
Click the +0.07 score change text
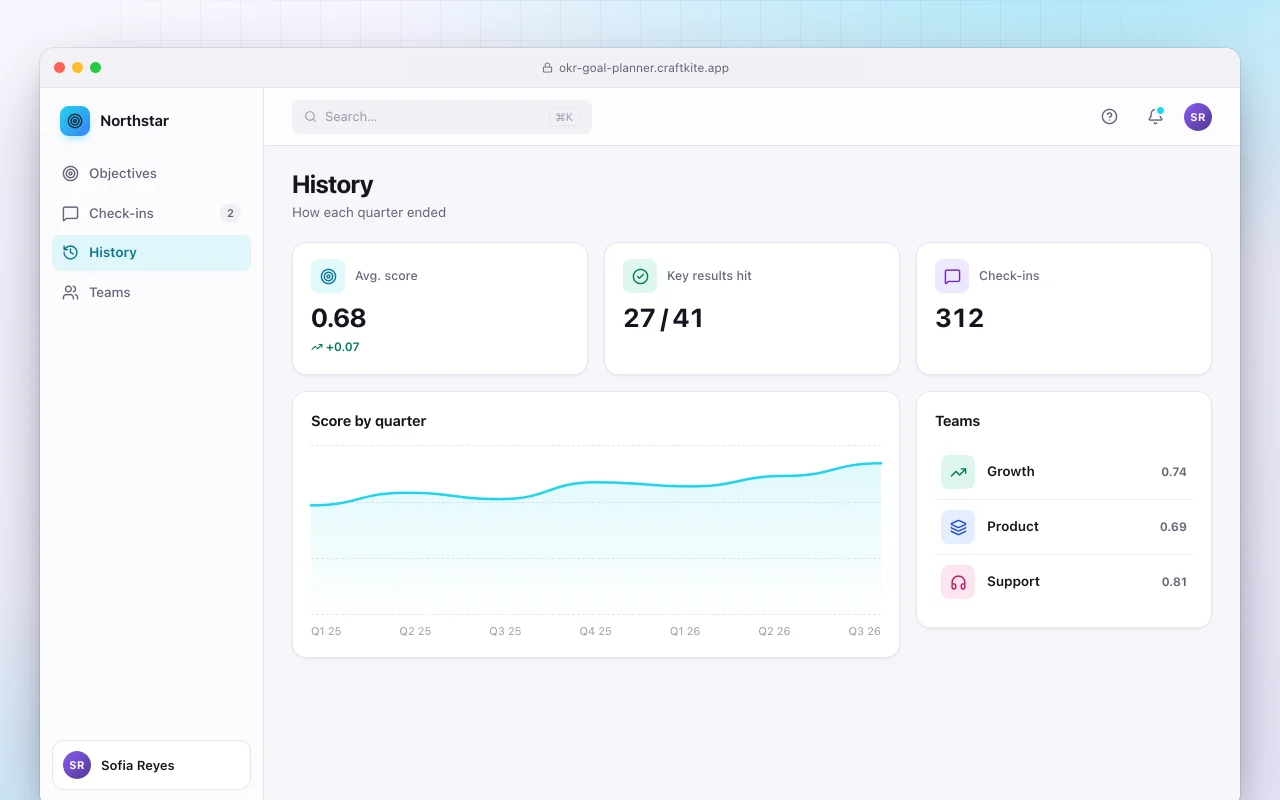click(342, 347)
